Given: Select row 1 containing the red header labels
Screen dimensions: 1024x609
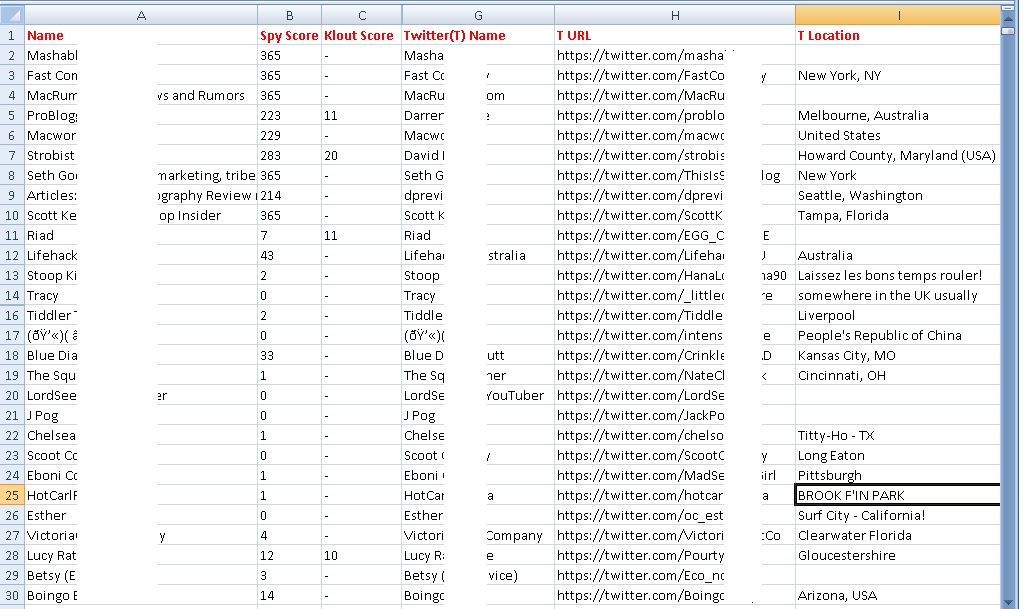Looking at the screenshot, I should tap(11, 35).
